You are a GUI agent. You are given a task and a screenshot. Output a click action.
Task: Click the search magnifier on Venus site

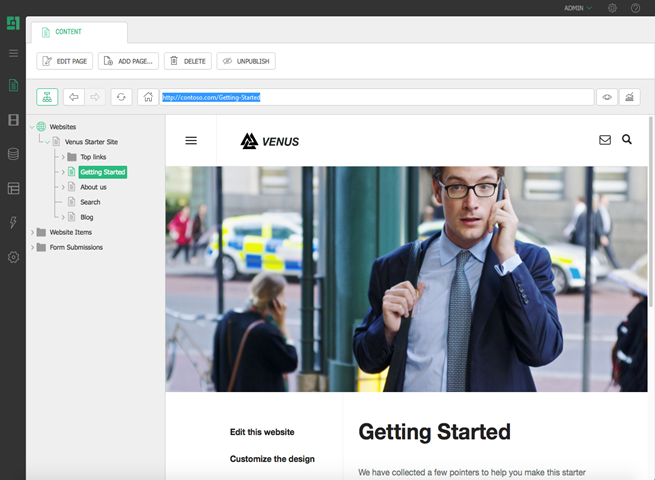(627, 140)
